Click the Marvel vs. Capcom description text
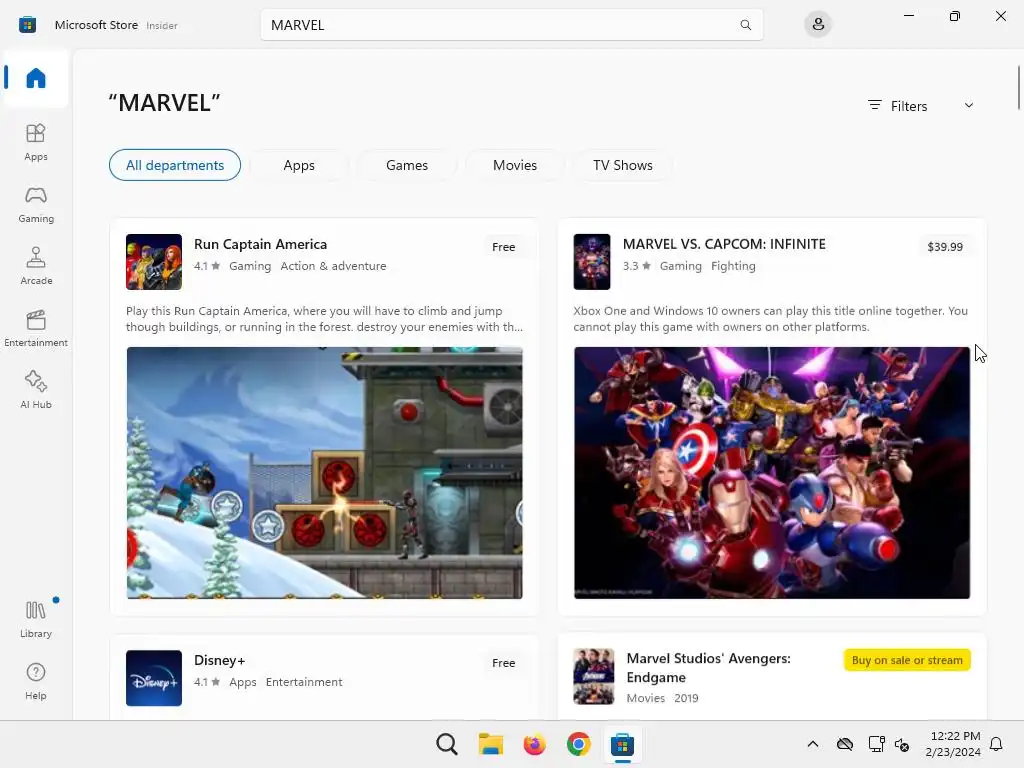1024x768 pixels. click(x=771, y=319)
